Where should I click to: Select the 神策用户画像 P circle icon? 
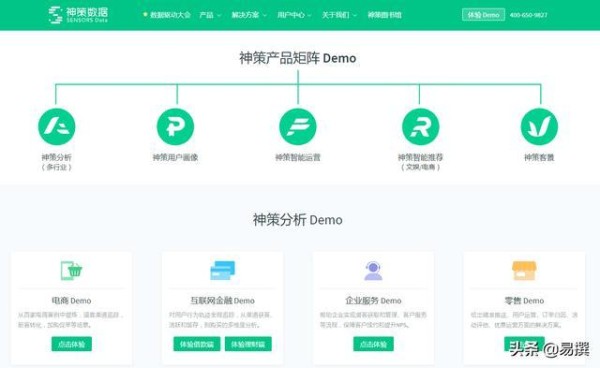pyautogui.click(x=175, y=127)
